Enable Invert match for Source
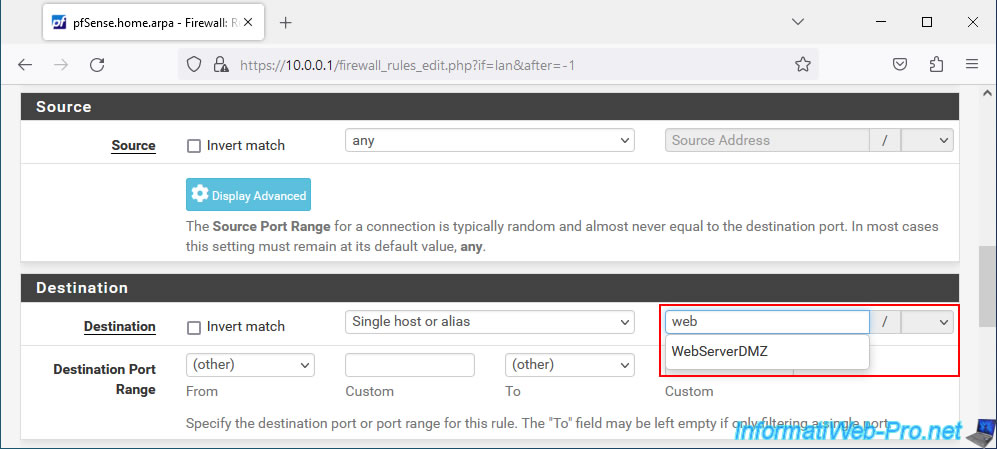Viewport: 997px width, 449px height. 194,146
